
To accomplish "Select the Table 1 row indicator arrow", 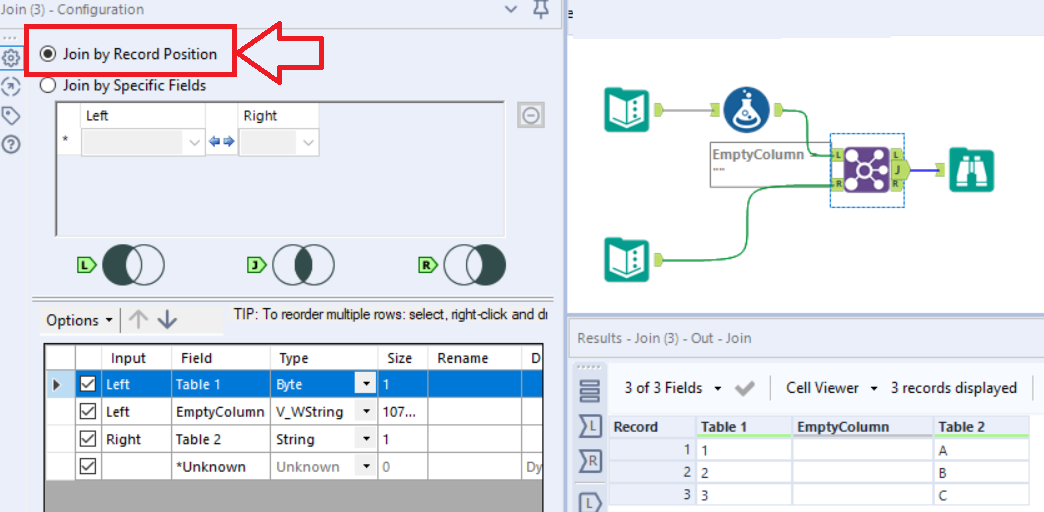I will [59, 384].
